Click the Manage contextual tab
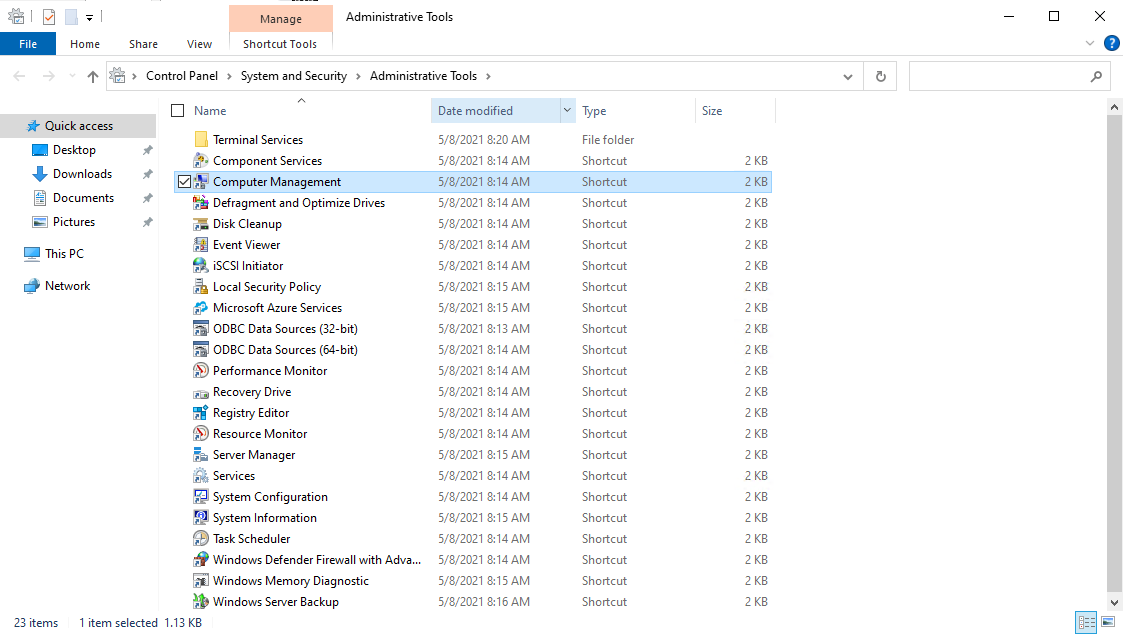The height and width of the screenshot is (635, 1128). [x=281, y=19]
